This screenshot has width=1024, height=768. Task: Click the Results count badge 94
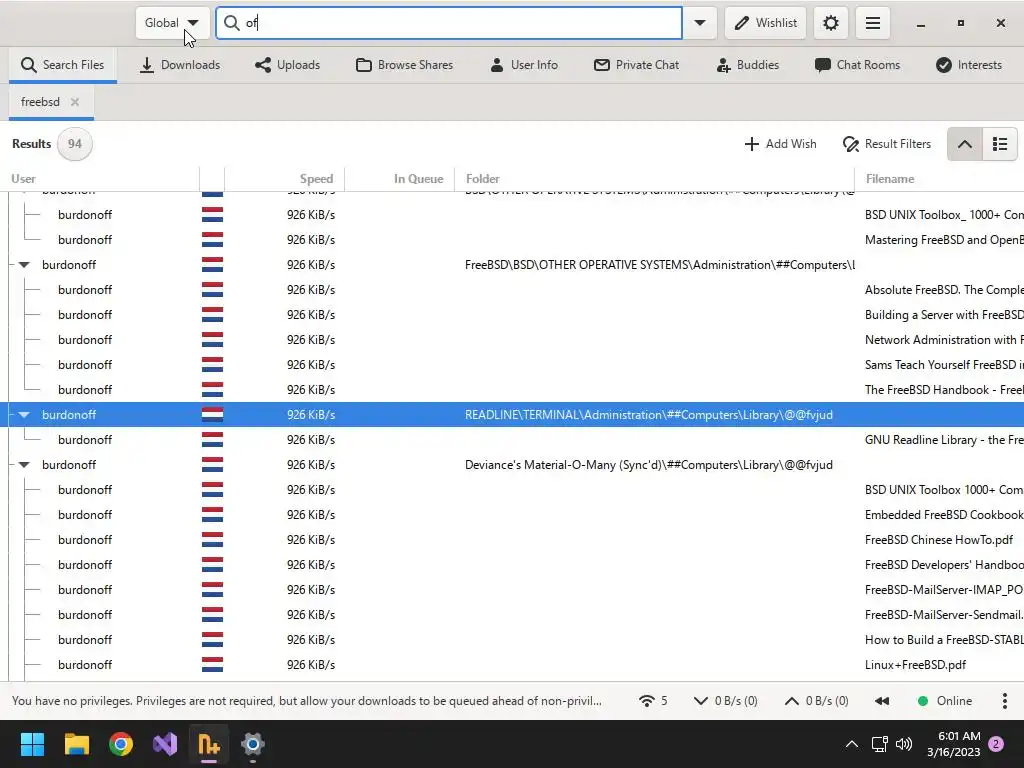(74, 144)
